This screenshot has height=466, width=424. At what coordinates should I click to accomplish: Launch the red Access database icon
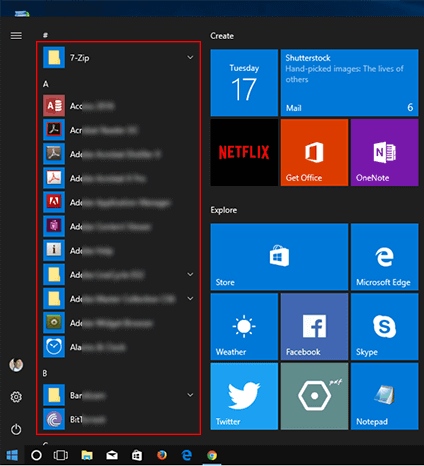click(54, 106)
